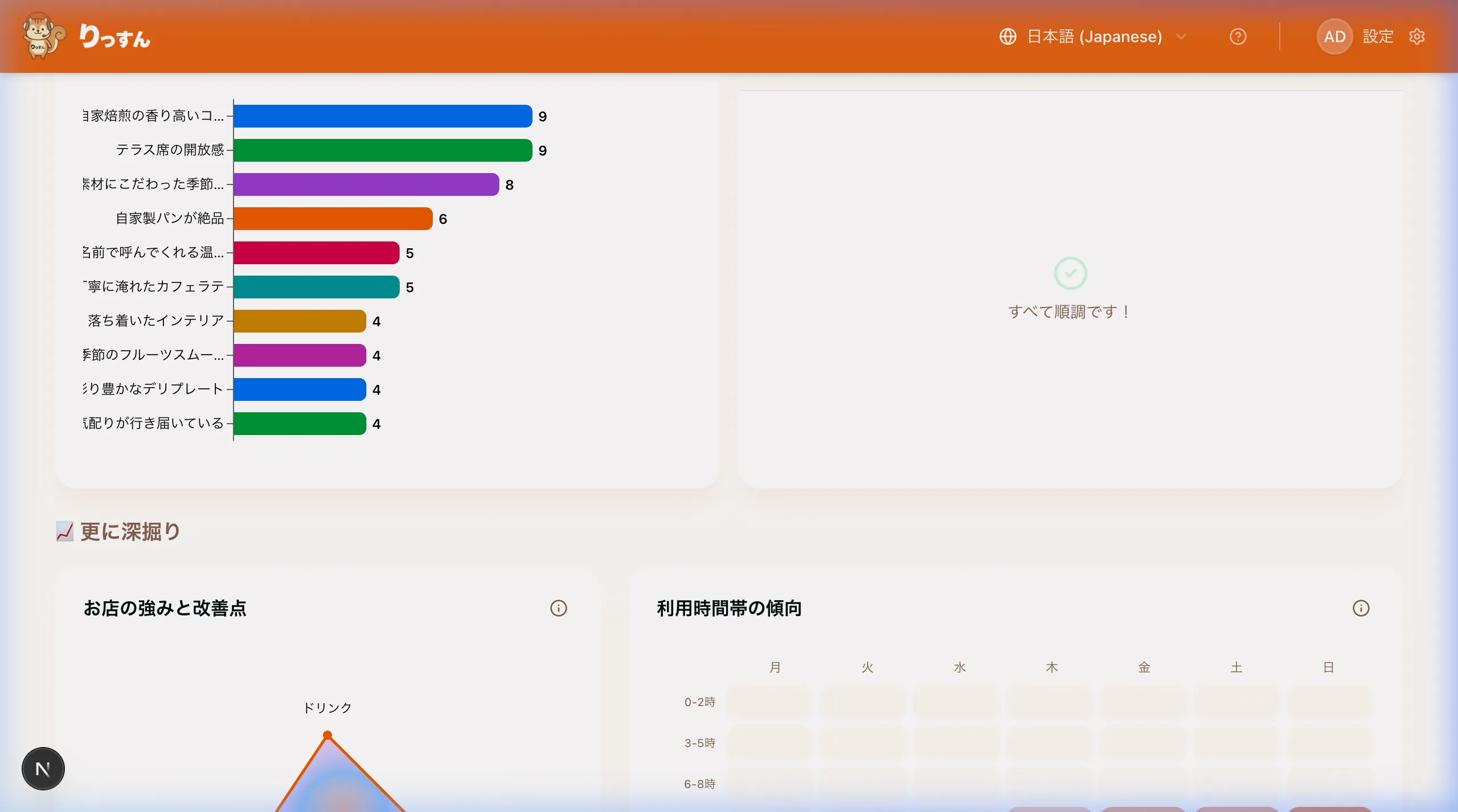Click the green 気配りが行き届いている bar

click(x=300, y=424)
